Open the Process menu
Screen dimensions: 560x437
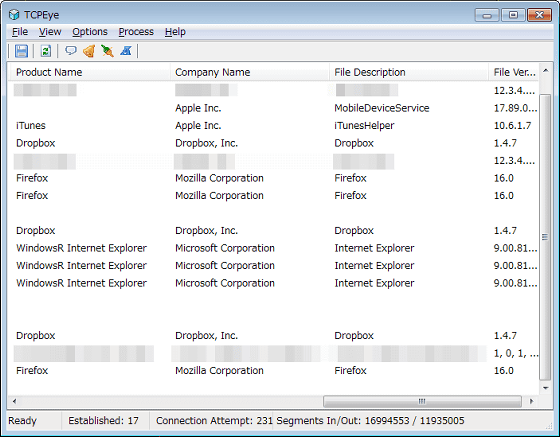click(x=136, y=32)
